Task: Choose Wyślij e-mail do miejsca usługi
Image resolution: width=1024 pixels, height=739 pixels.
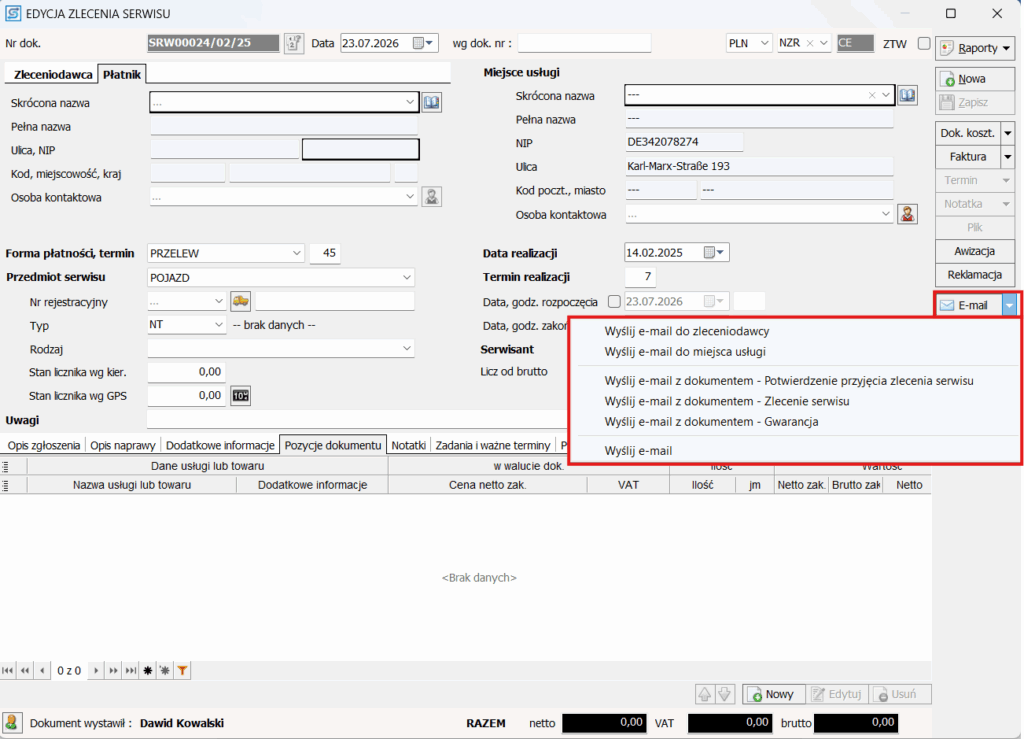Action: [x=685, y=351]
